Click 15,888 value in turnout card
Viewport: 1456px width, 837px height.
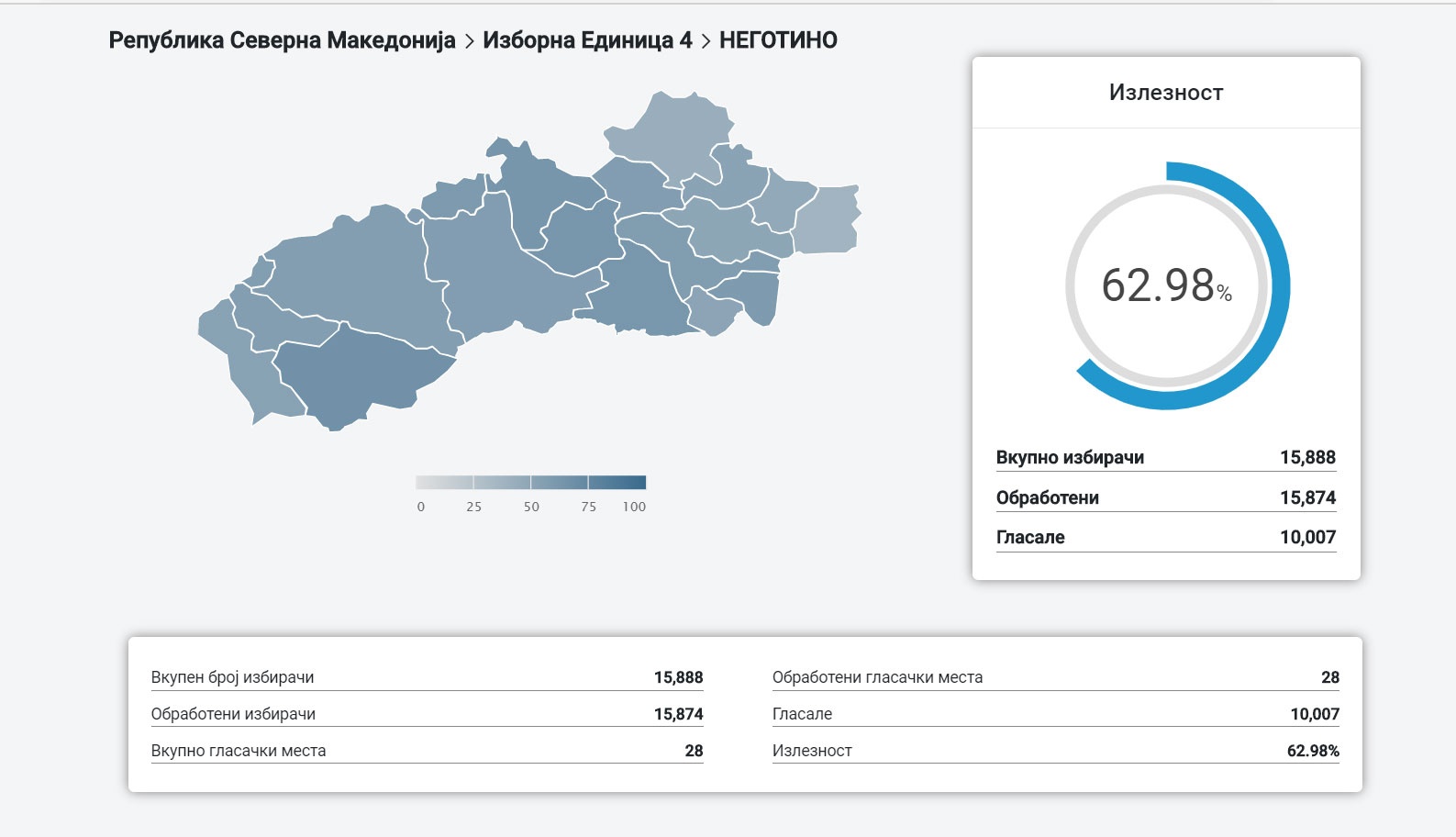(x=1307, y=457)
